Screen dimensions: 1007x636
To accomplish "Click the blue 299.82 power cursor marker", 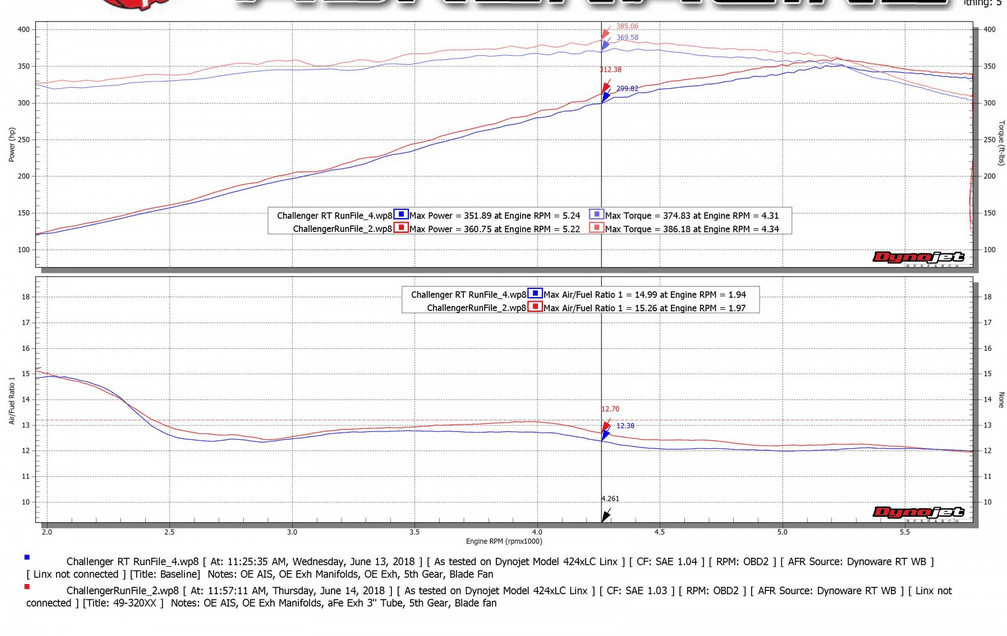I will pos(605,96).
